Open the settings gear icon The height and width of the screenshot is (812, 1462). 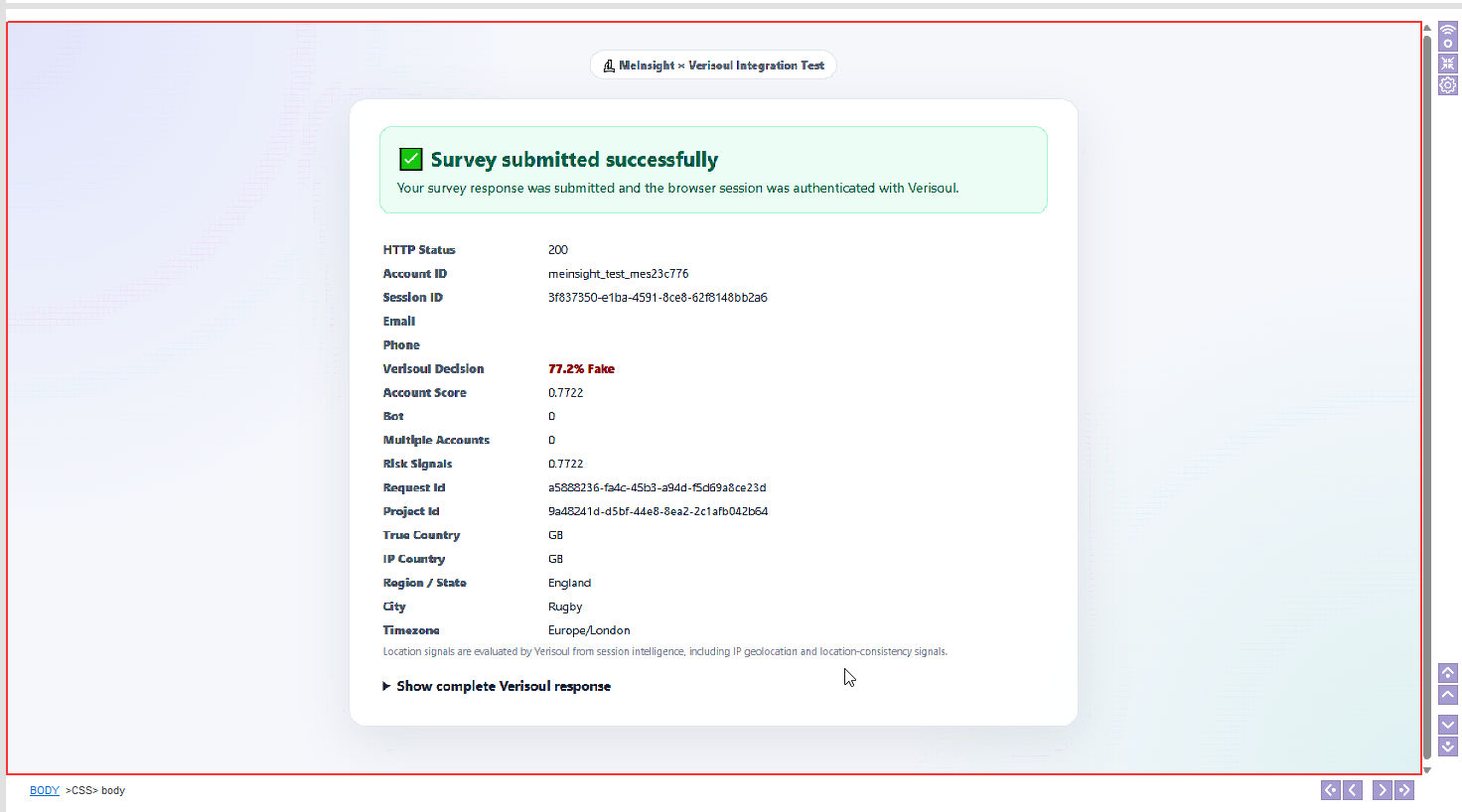[x=1448, y=85]
